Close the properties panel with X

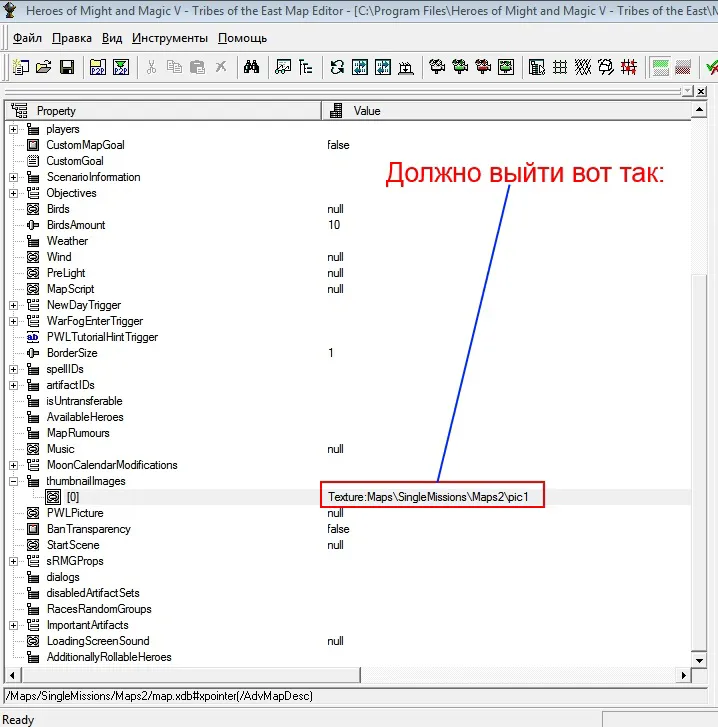pyautogui.click(x=701, y=91)
